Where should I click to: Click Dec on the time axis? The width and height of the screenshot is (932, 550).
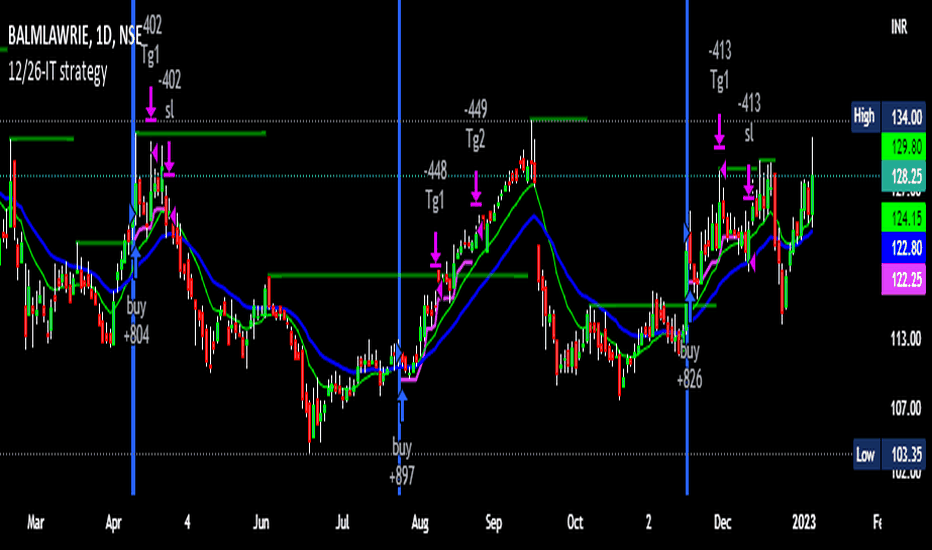(x=722, y=523)
